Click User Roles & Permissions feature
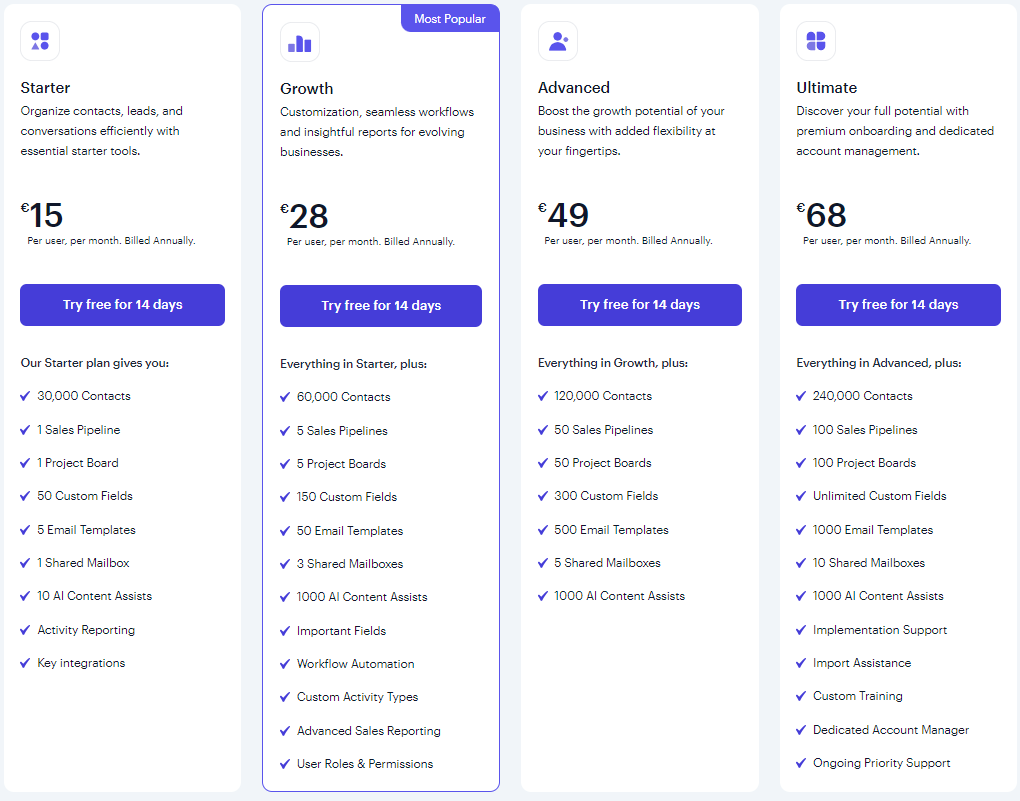 point(365,764)
